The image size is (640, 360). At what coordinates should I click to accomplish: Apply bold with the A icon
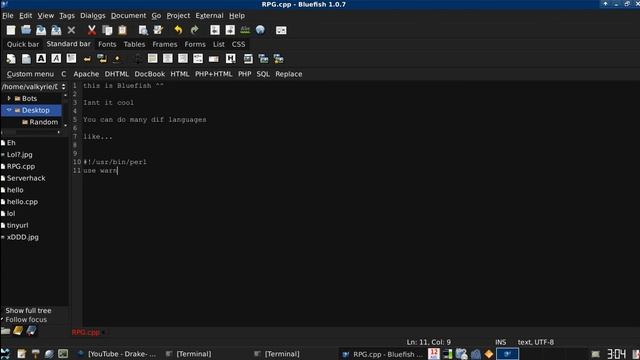[x=41, y=58]
